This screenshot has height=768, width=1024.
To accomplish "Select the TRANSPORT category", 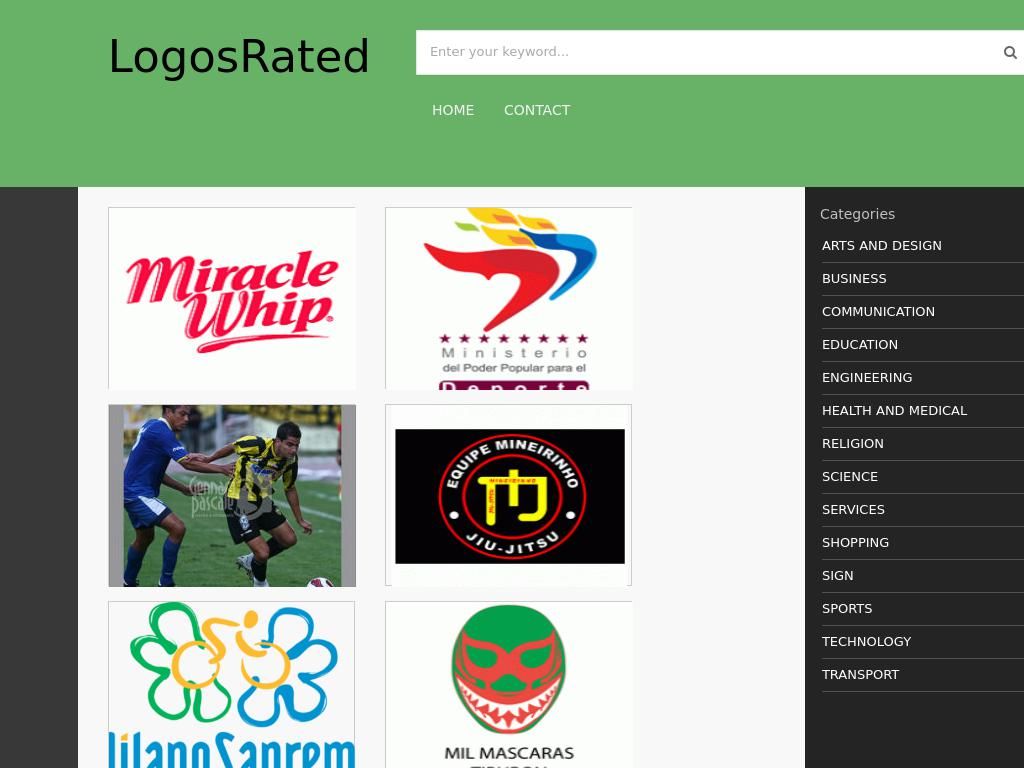I will tap(860, 675).
